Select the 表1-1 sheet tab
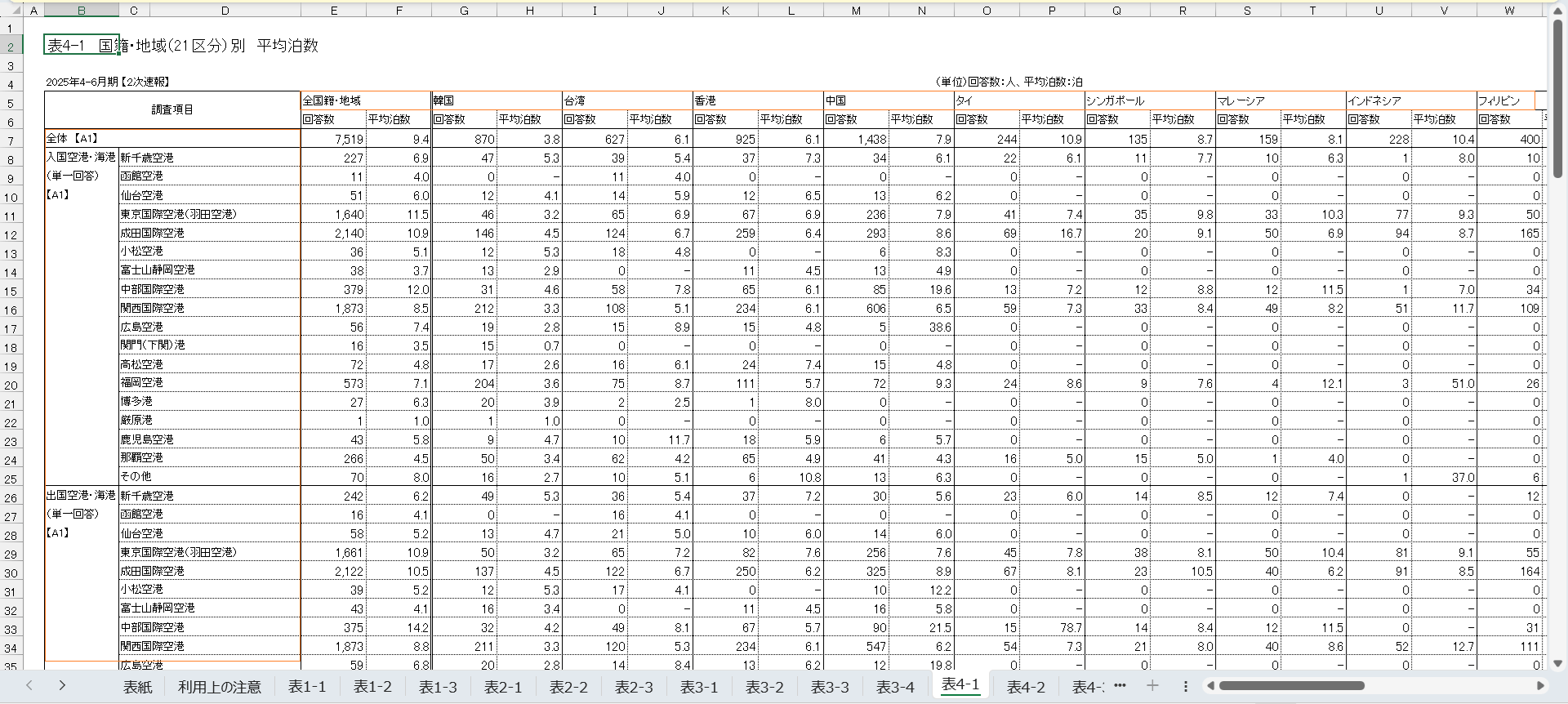The width and height of the screenshot is (1568, 704). tap(307, 687)
